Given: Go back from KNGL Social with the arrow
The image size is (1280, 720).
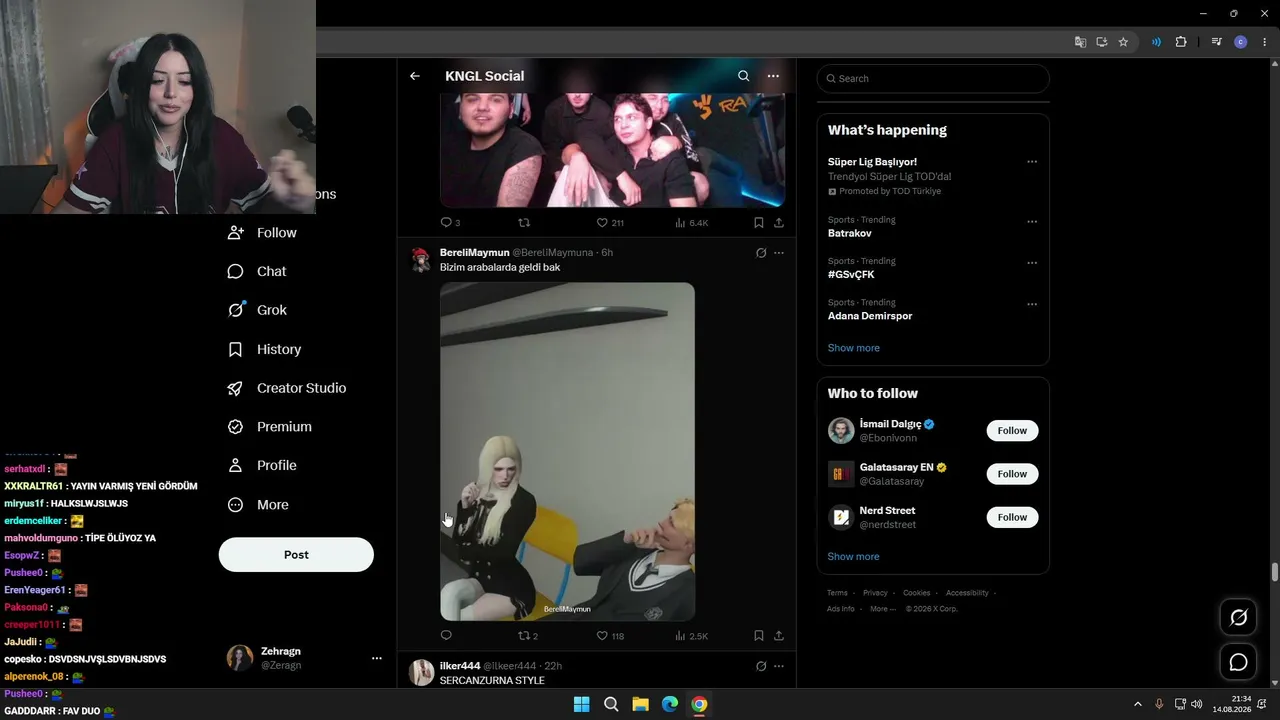Looking at the screenshot, I should [x=415, y=76].
